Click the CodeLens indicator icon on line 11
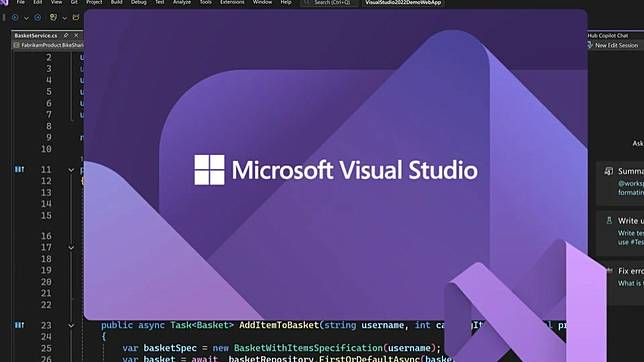 pos(19,169)
